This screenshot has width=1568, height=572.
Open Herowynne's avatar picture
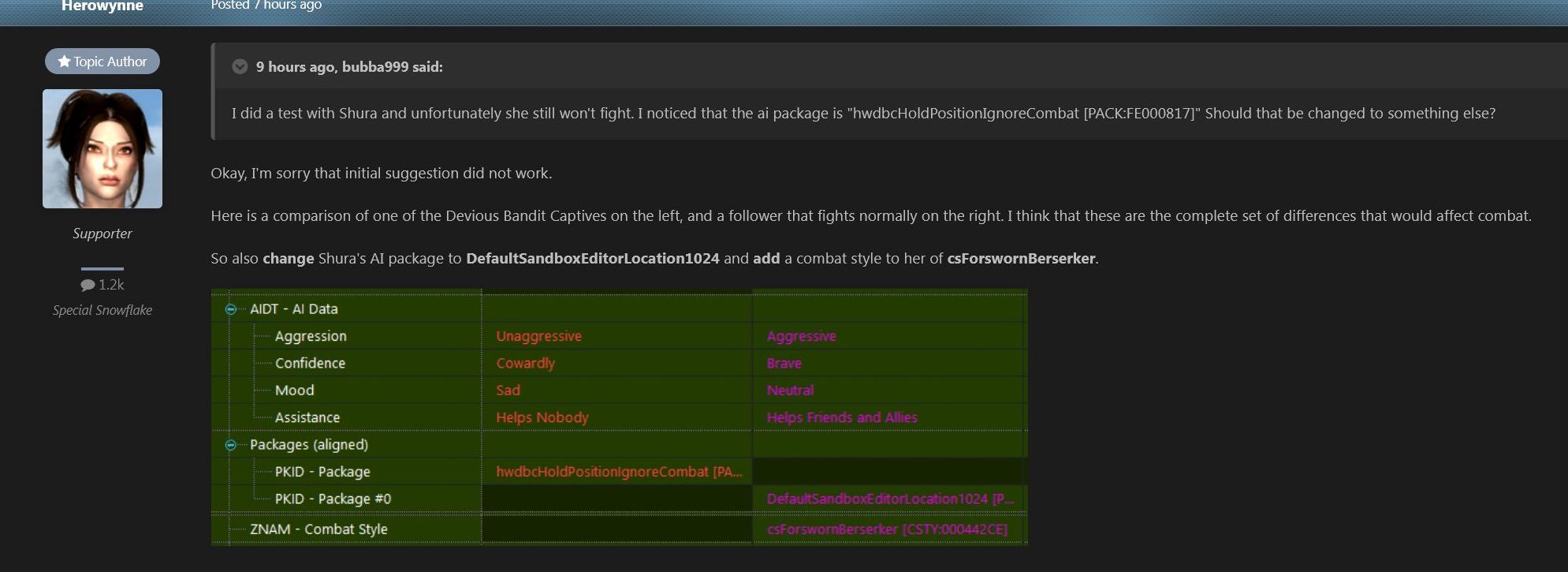(x=102, y=148)
